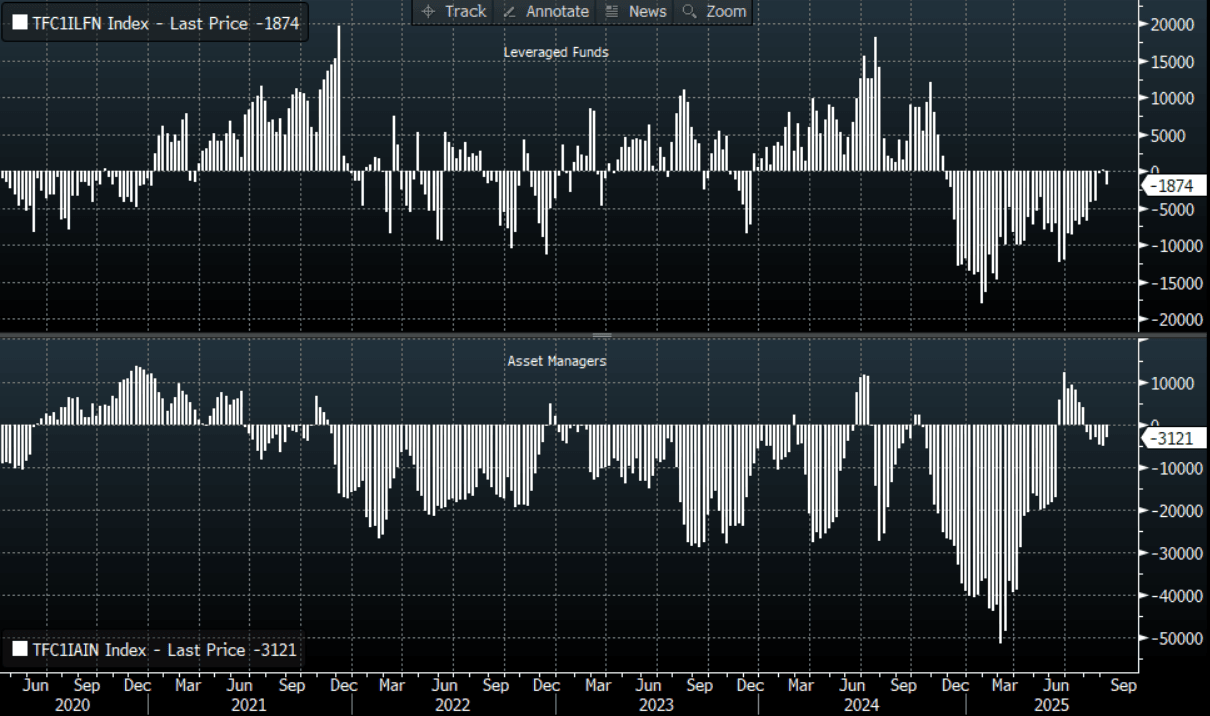Select the 2025 year label on time axis

(1050, 705)
